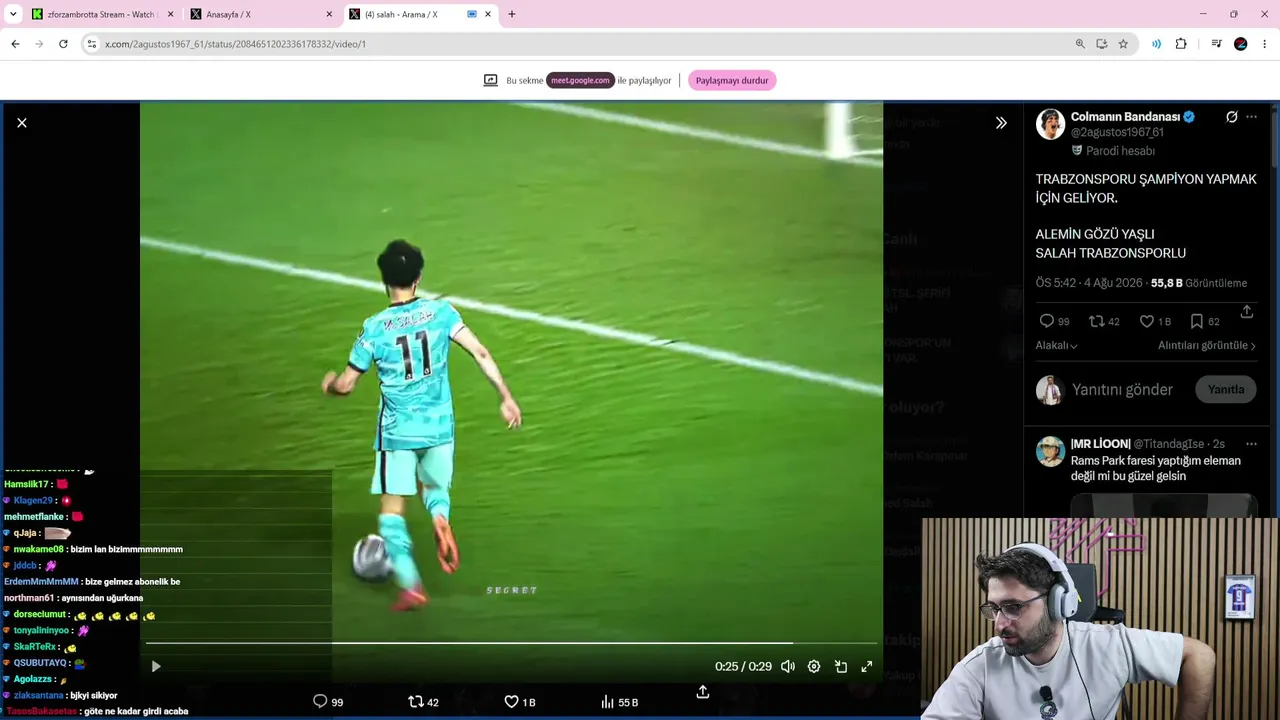The image size is (1280, 720).
Task: Open more options for Colmanın Bandanası's tweet
Action: (x=1251, y=117)
